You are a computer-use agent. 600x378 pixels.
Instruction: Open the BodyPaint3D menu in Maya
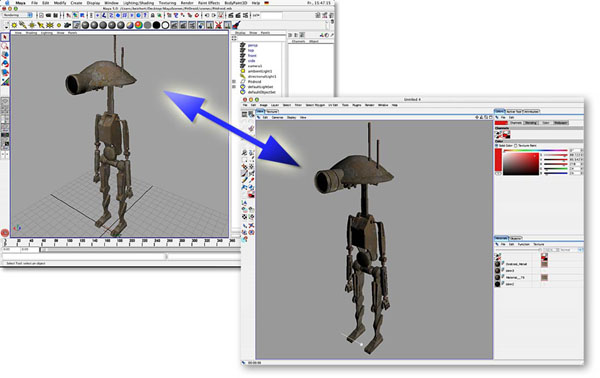pyautogui.click(x=236, y=3)
